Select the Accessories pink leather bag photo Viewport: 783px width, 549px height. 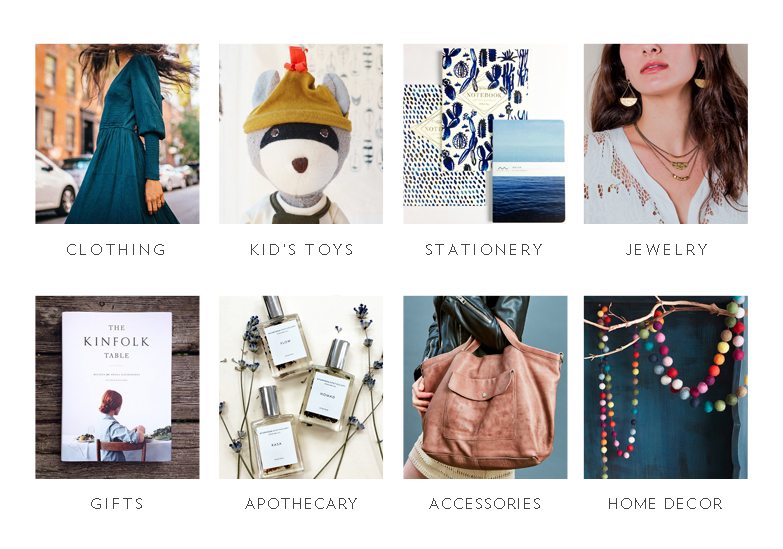click(x=485, y=387)
